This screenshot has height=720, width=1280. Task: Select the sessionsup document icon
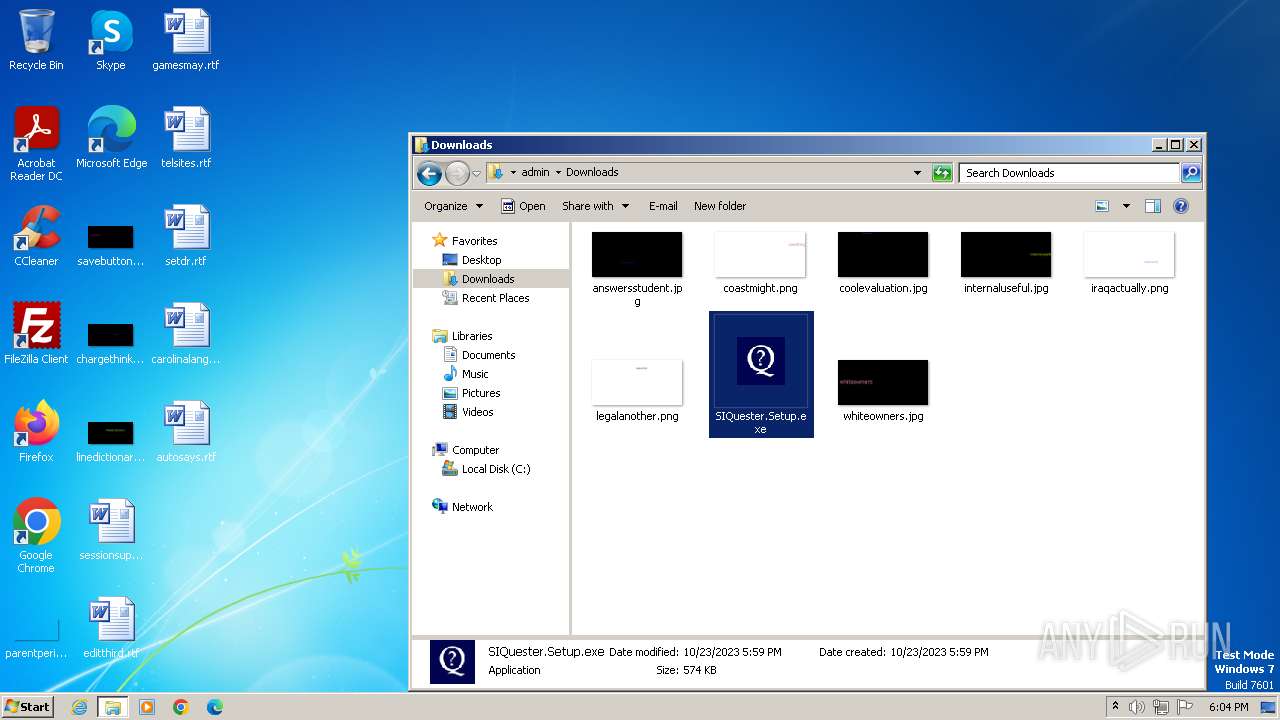click(111, 530)
